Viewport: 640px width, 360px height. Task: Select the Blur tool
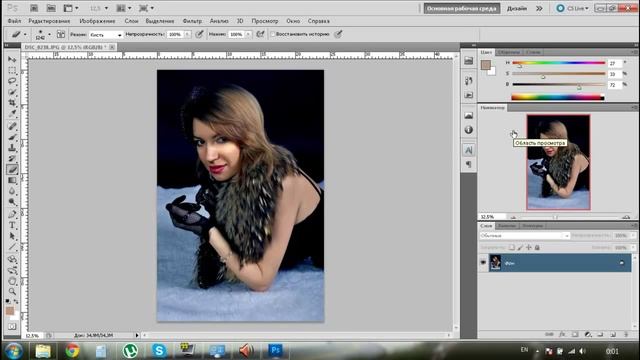[x=12, y=191]
